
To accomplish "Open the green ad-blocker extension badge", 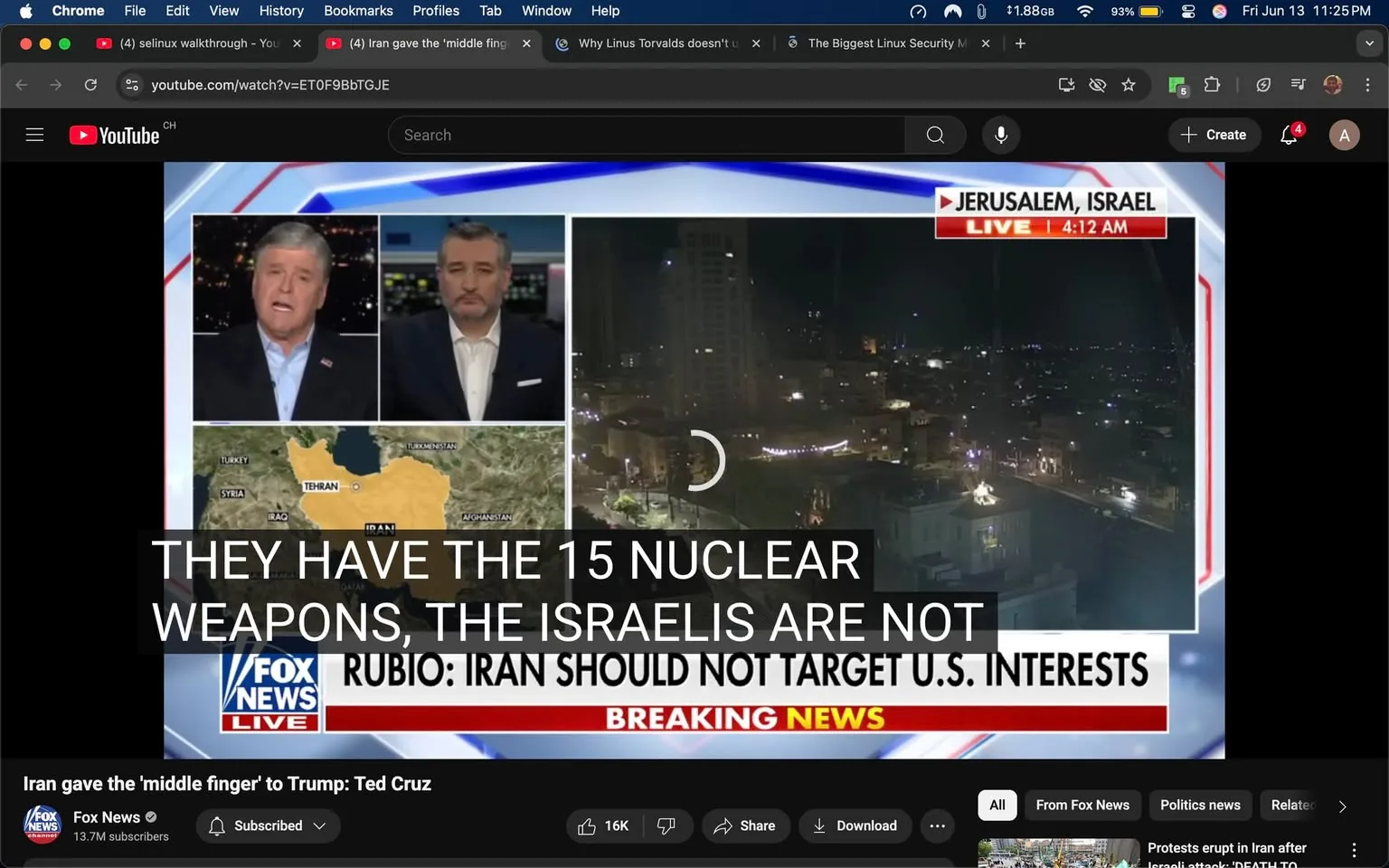I will (x=1176, y=84).
